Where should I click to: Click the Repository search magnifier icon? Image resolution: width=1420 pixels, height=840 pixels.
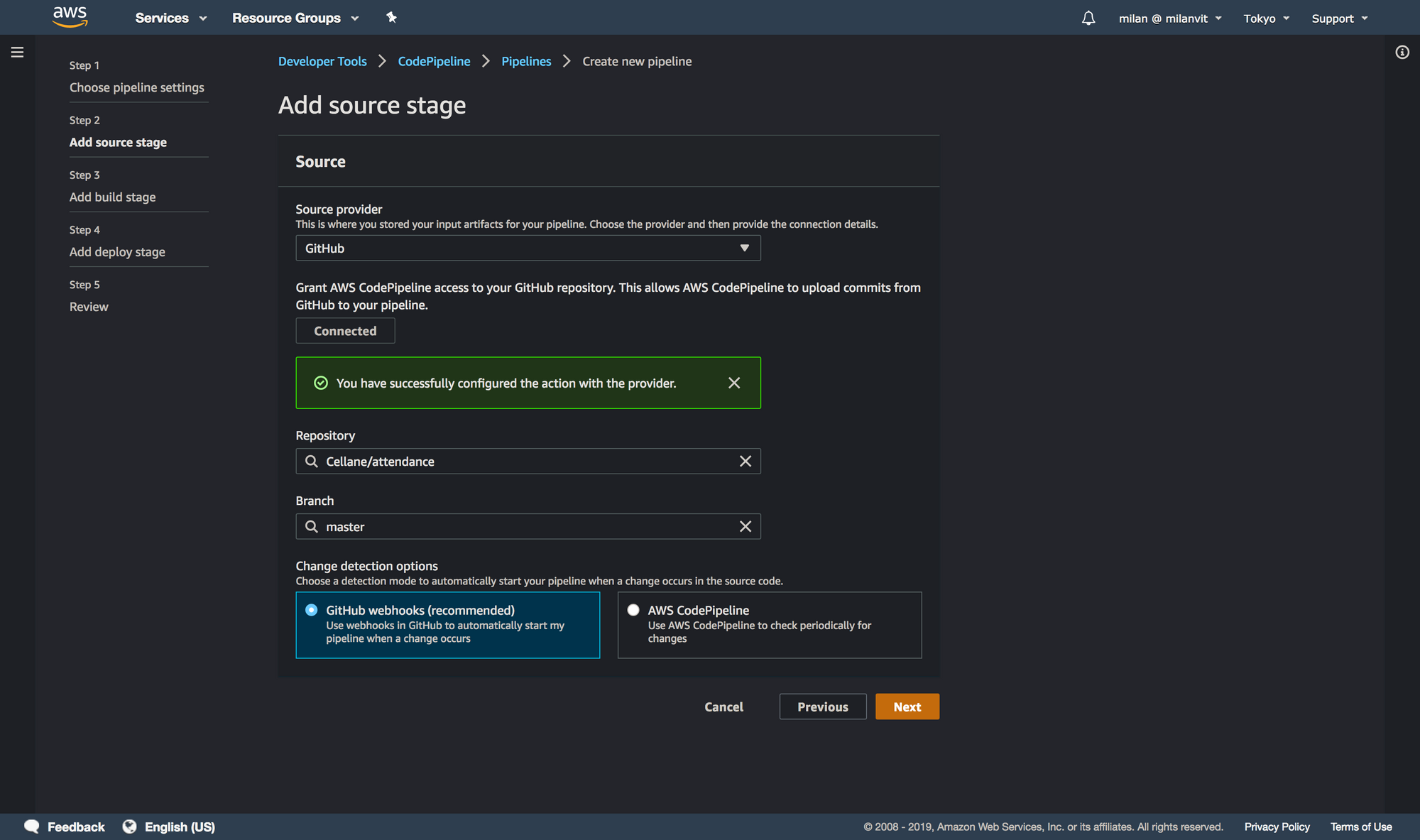311,462
